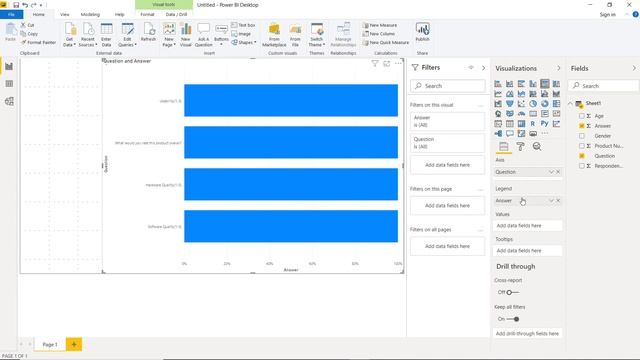Click the visual's filter icon
640x360 pixels.
tap(375, 63)
